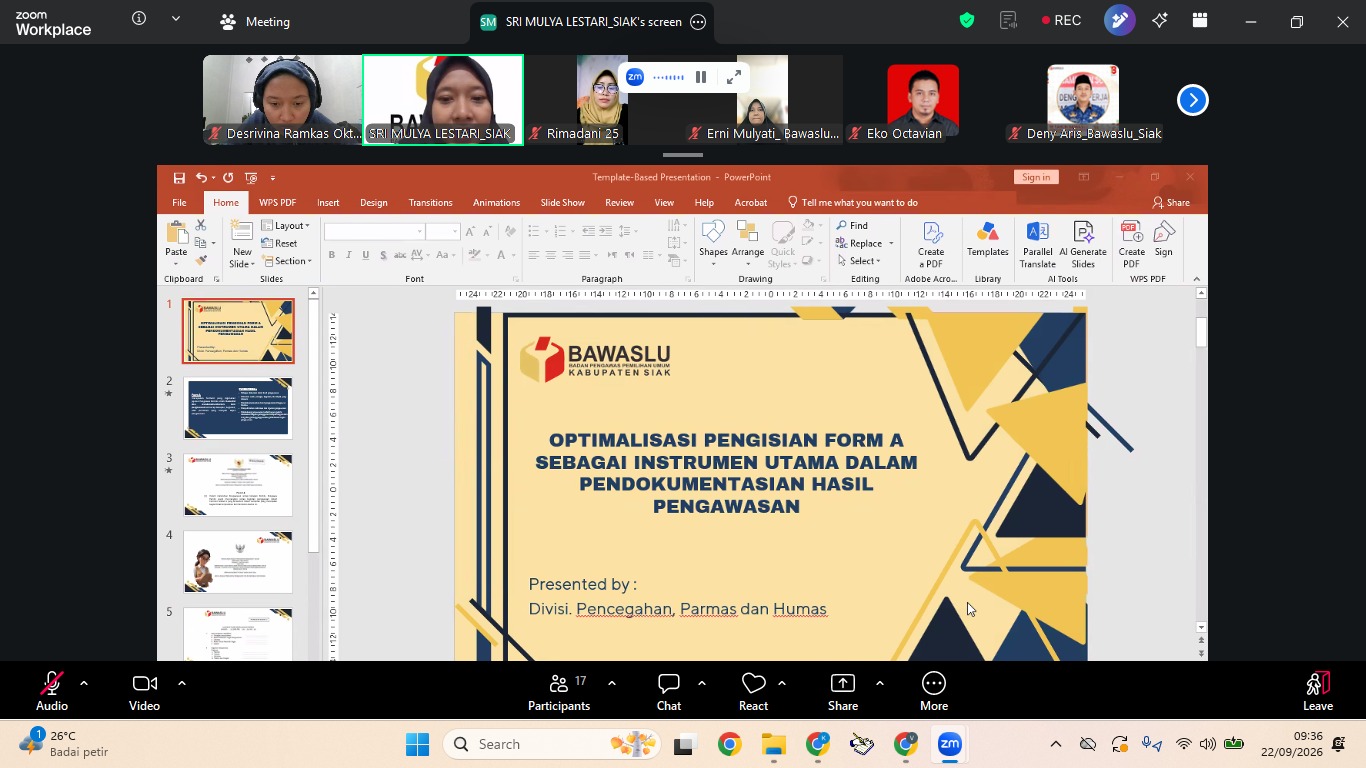Expand the Participants options arrow

click(612, 683)
